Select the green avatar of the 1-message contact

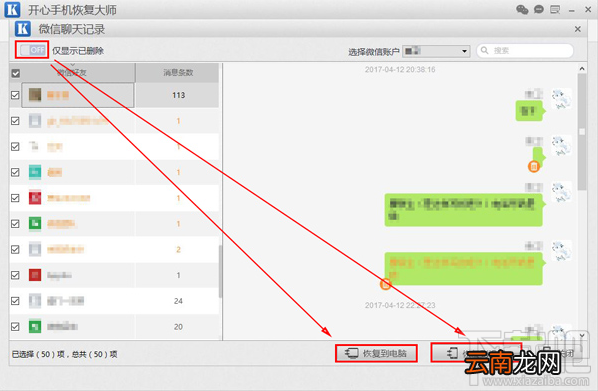(35, 224)
